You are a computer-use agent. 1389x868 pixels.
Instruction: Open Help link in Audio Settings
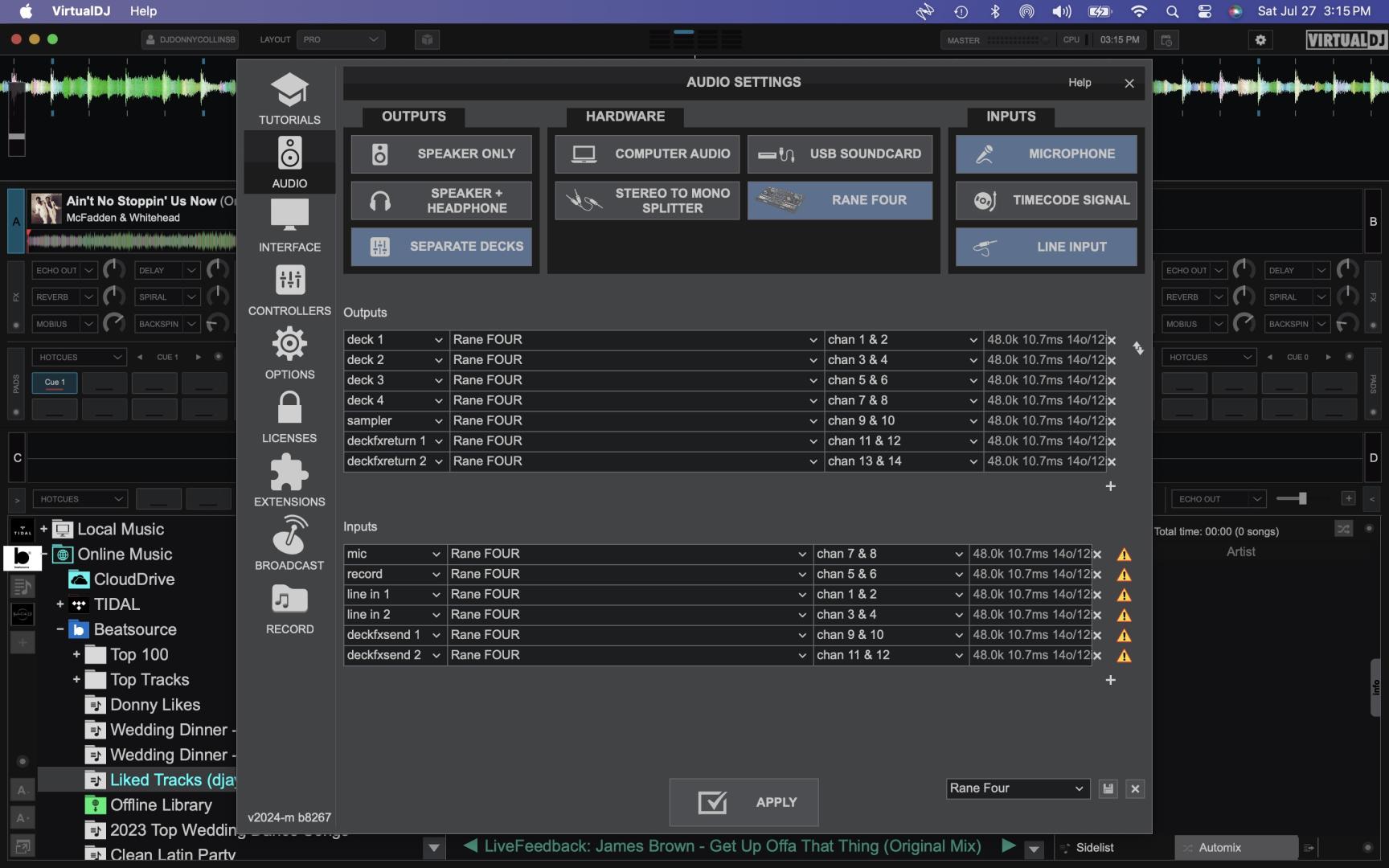(x=1080, y=82)
